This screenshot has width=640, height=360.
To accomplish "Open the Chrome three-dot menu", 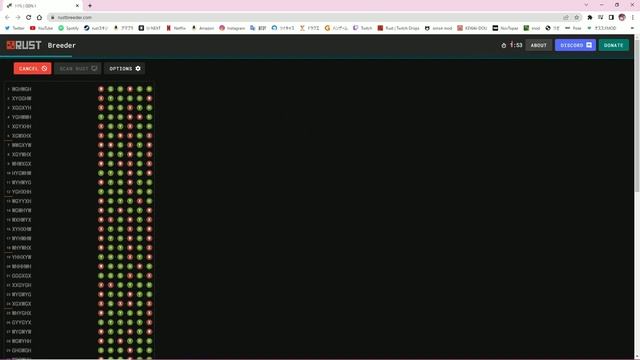I will [x=633, y=18].
